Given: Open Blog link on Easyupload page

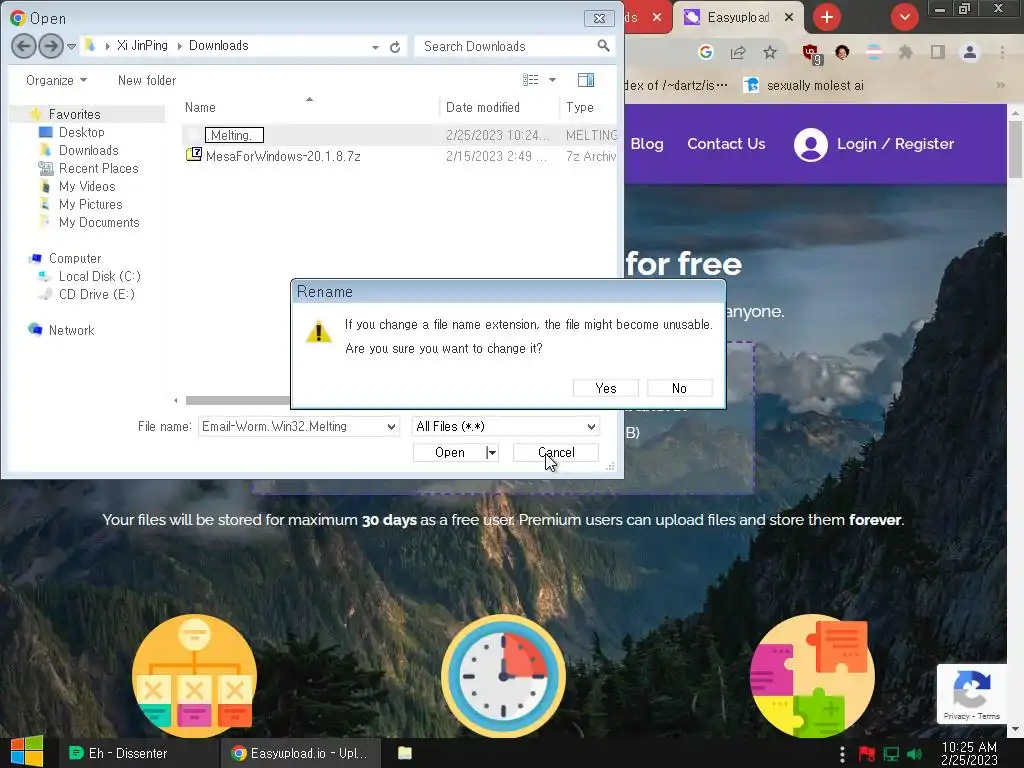Looking at the screenshot, I should (x=647, y=144).
